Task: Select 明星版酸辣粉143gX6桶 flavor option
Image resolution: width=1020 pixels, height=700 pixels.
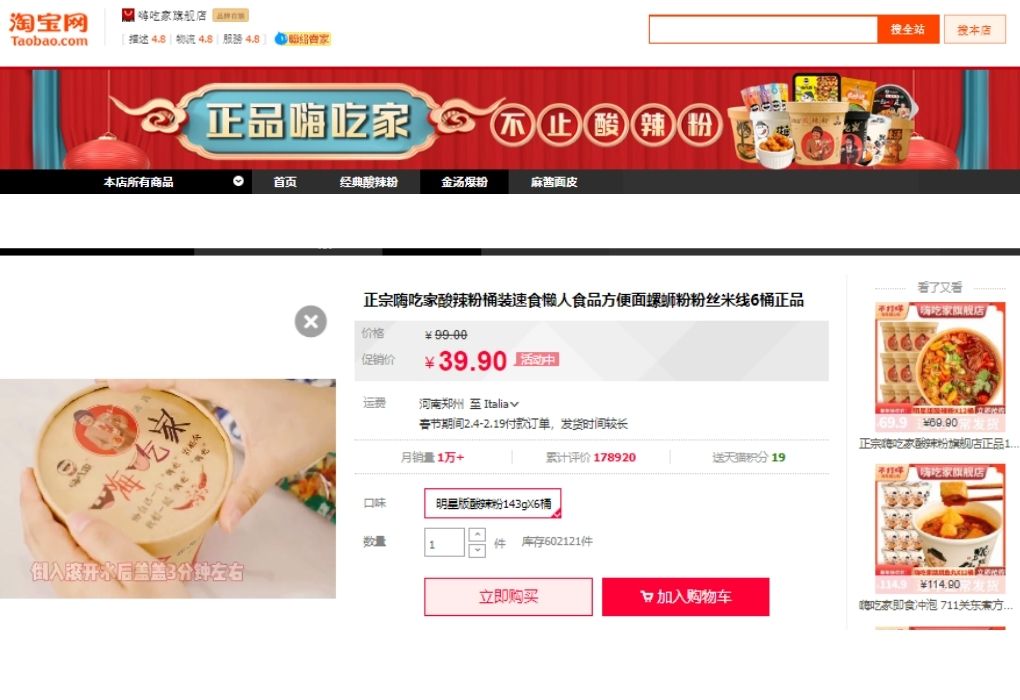Action: click(492, 504)
